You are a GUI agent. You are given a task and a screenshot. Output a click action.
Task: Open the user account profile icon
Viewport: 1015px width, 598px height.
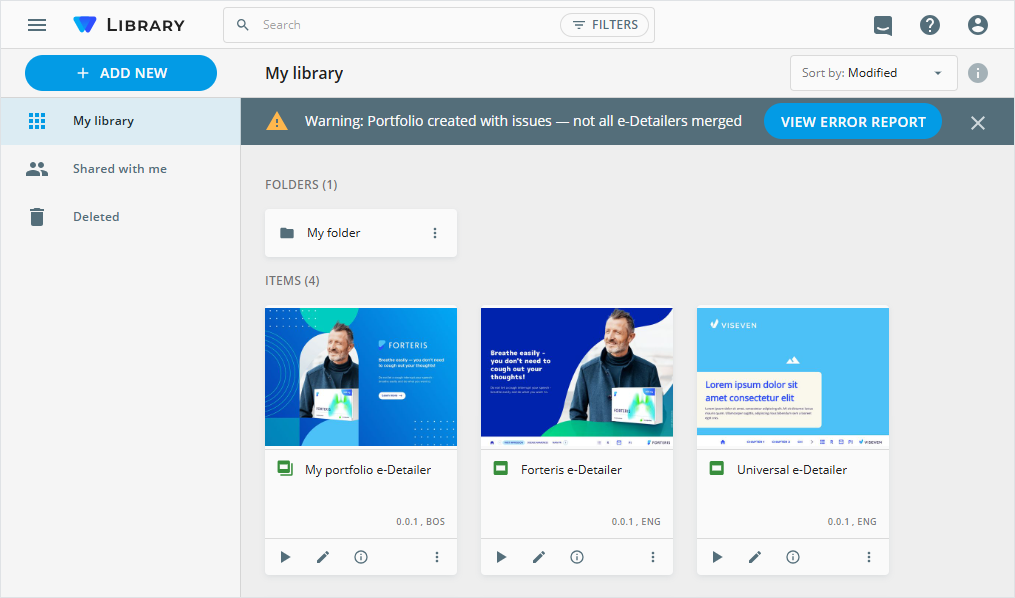tap(978, 25)
